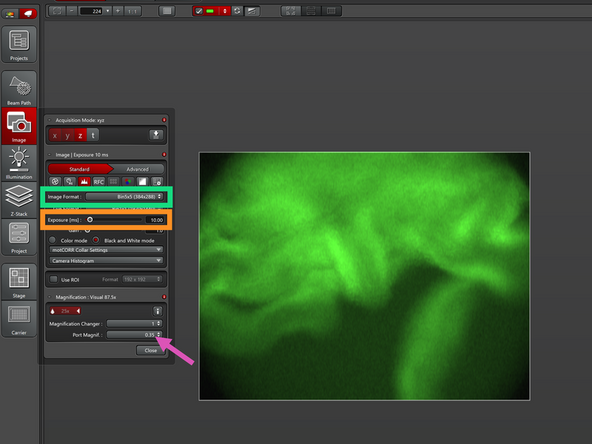Viewport: 592px width, 444px height.
Task: Expand motCORR Collar Settings
Action: [106, 250]
